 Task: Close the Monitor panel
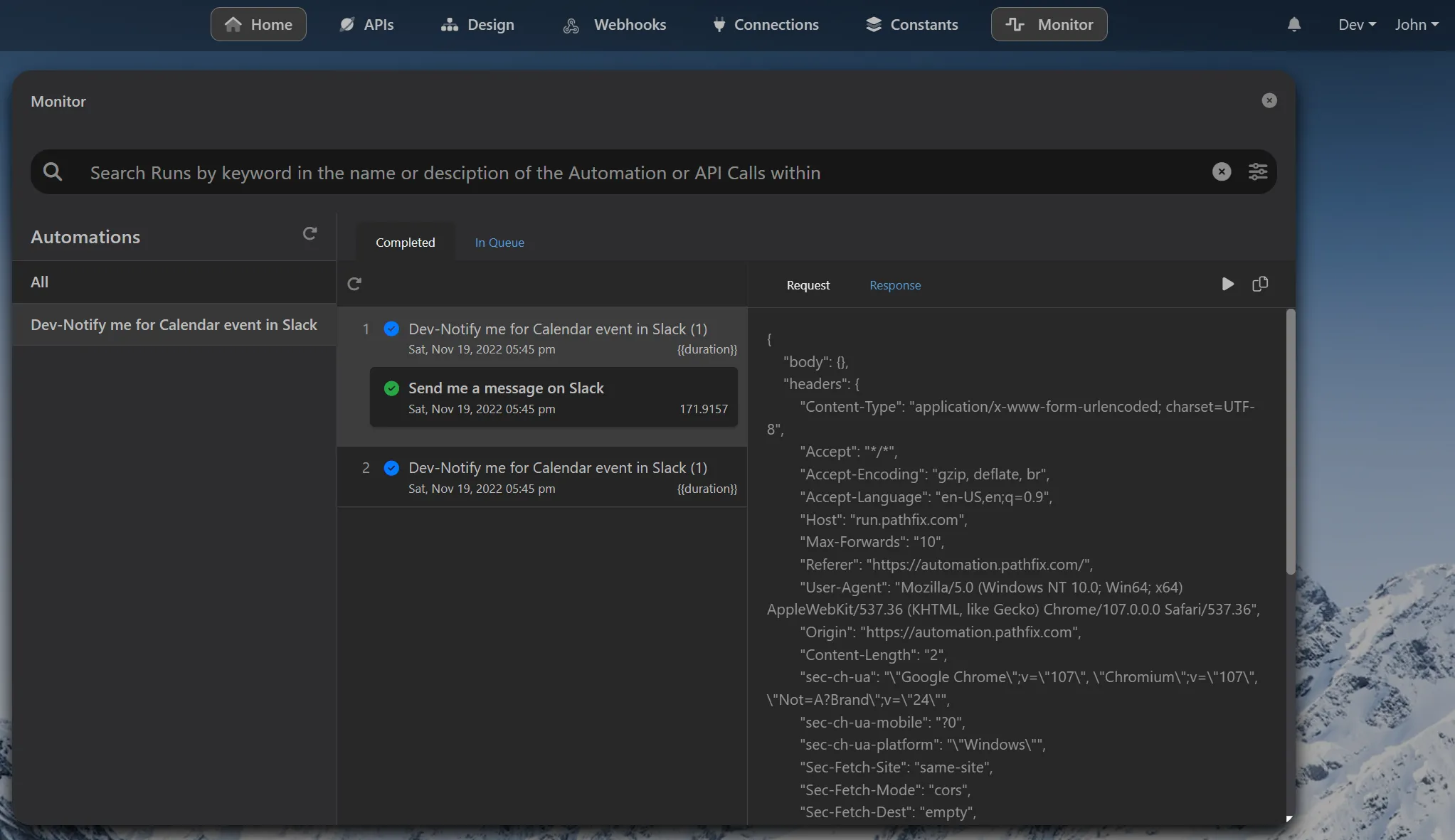(x=1269, y=100)
